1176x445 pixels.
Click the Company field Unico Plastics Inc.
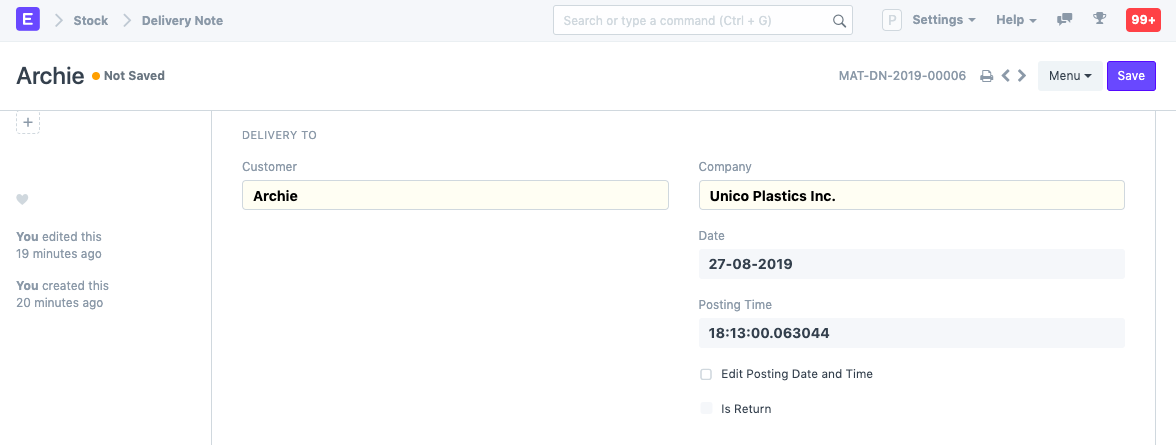pyautogui.click(x=911, y=196)
